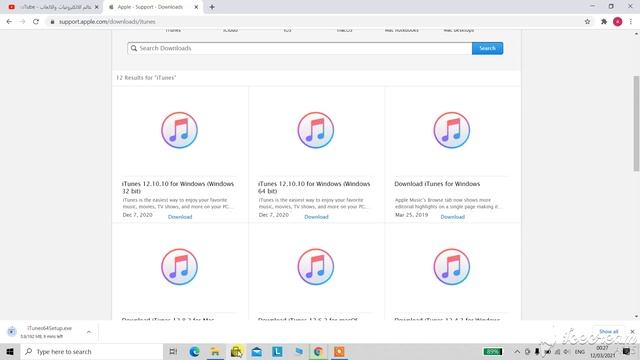The width and height of the screenshot is (640, 360).
Task: Open File Explorer from the taskbar
Action: click(215, 351)
